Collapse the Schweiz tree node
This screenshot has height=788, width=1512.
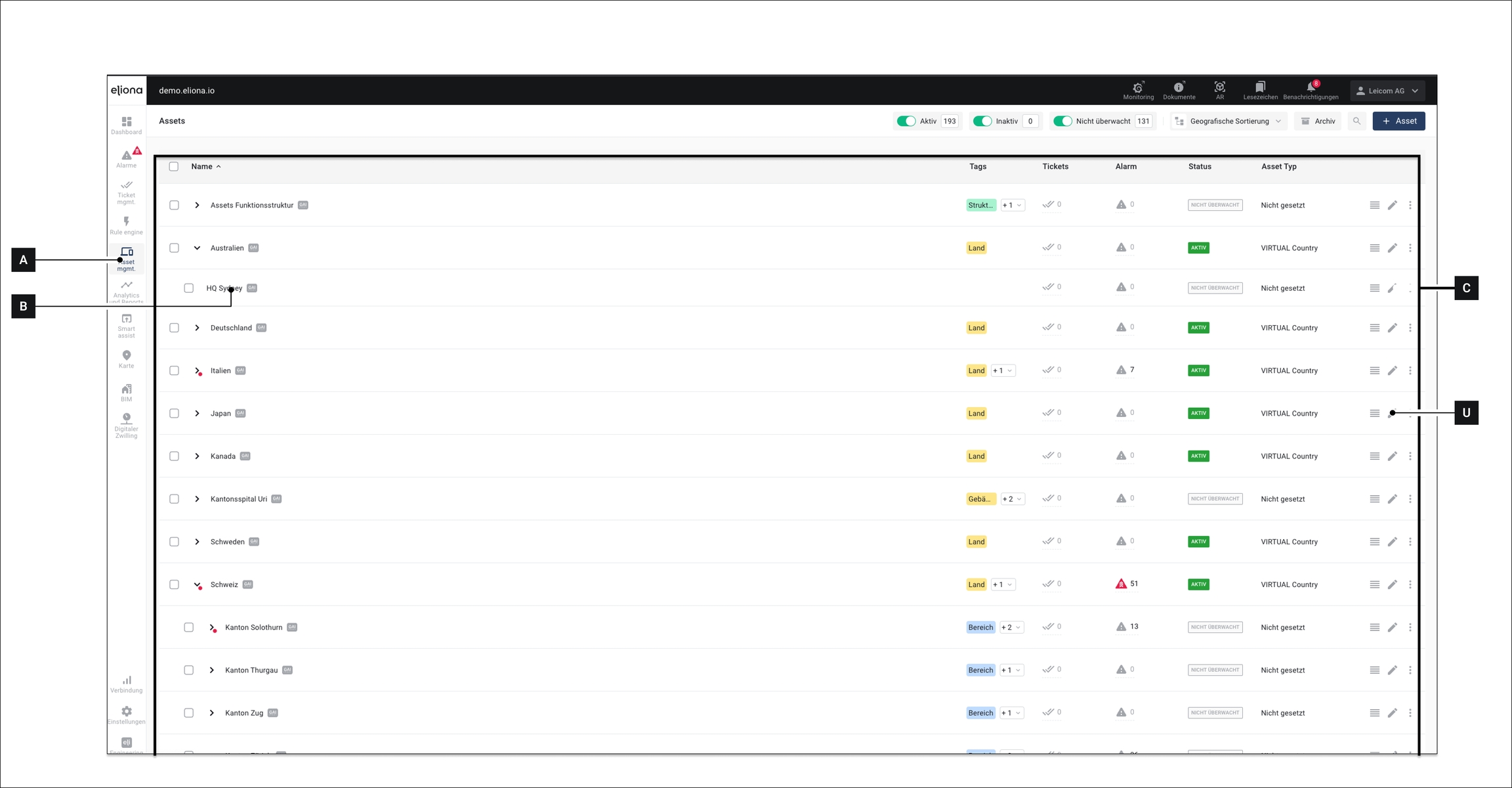(x=197, y=584)
